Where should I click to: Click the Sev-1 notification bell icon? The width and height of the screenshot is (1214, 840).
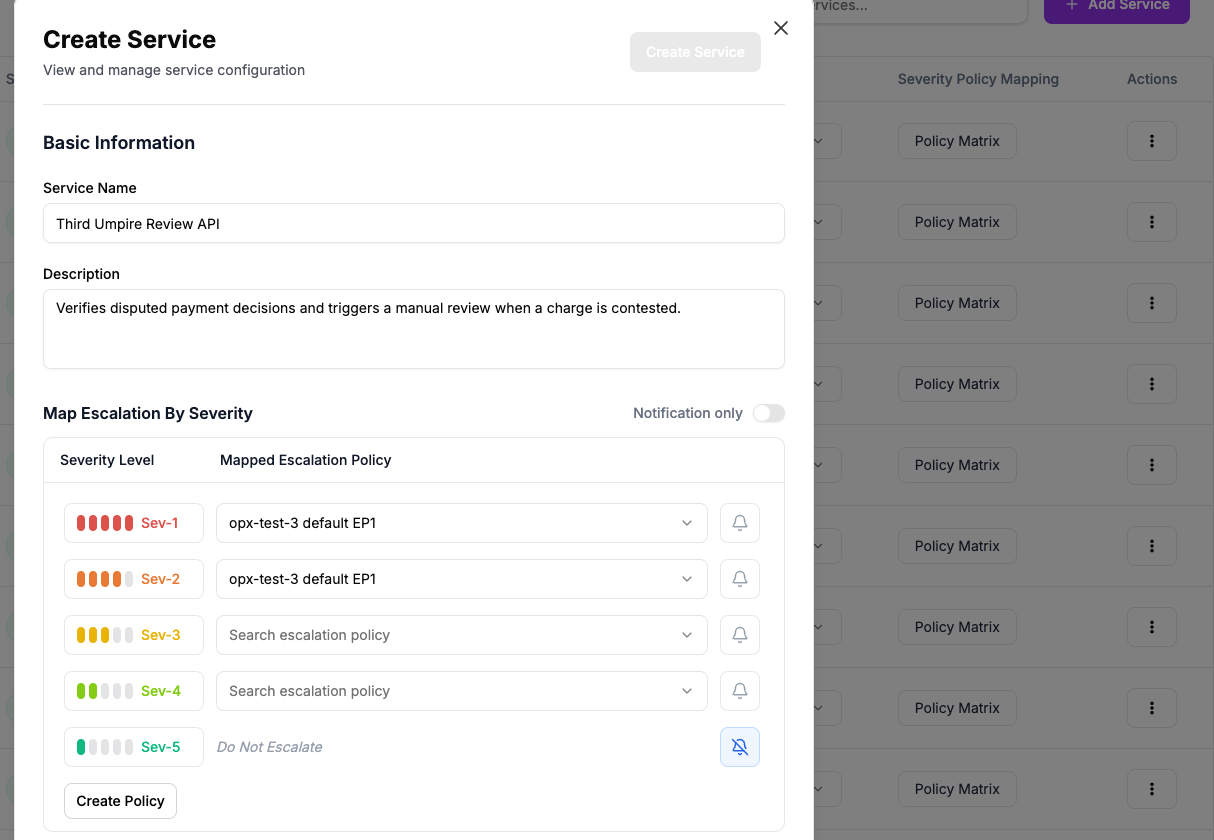[740, 523]
